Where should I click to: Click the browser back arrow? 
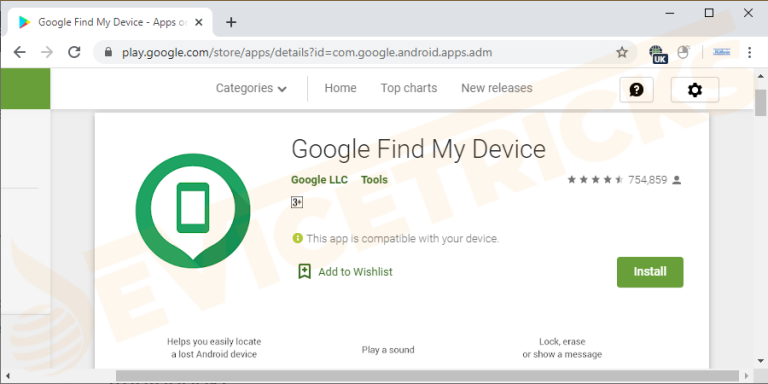pyautogui.click(x=19, y=52)
